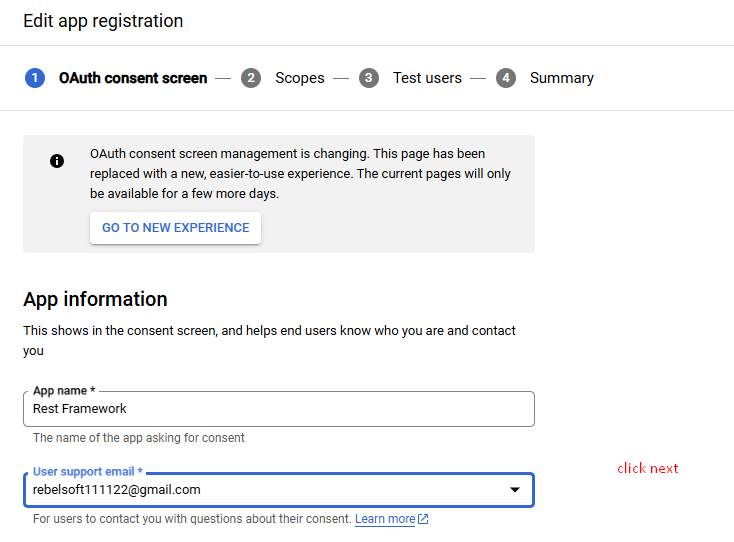734x542 pixels.
Task: Click the OAuth management is changing notice text
Action: (x=300, y=174)
